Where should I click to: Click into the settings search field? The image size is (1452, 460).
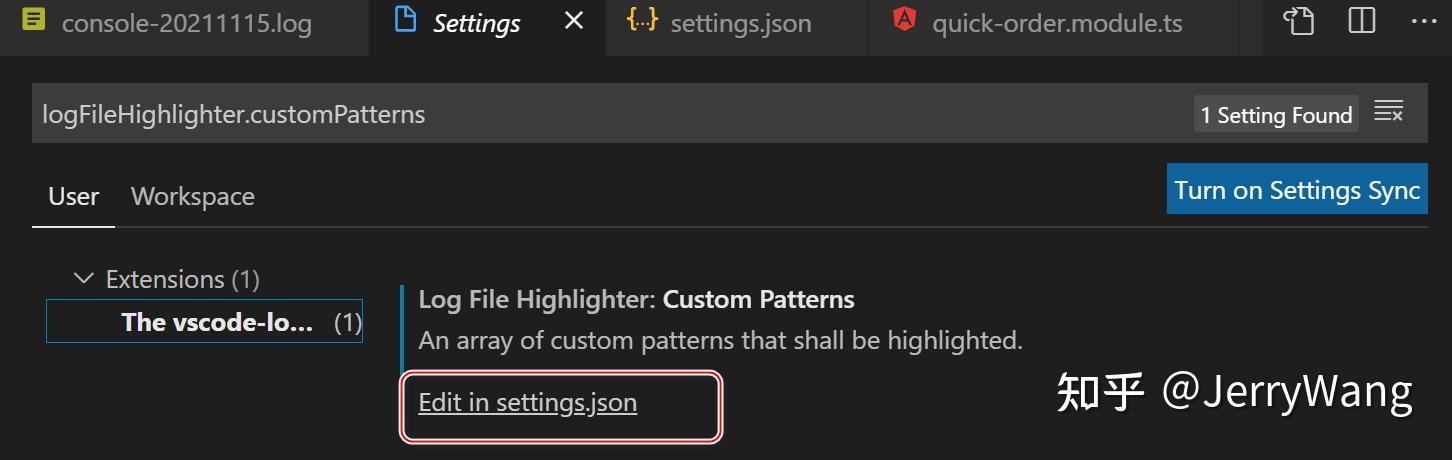(x=600, y=114)
